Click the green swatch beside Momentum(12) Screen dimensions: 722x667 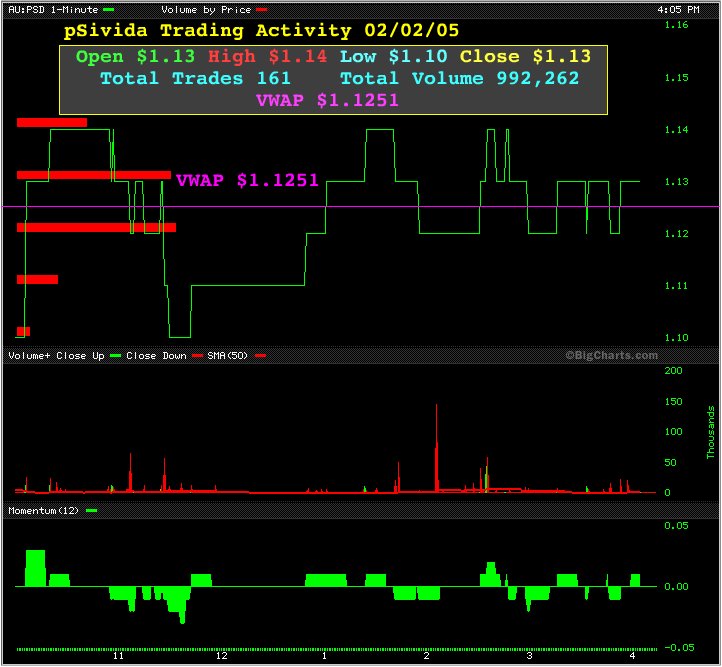(x=91, y=510)
